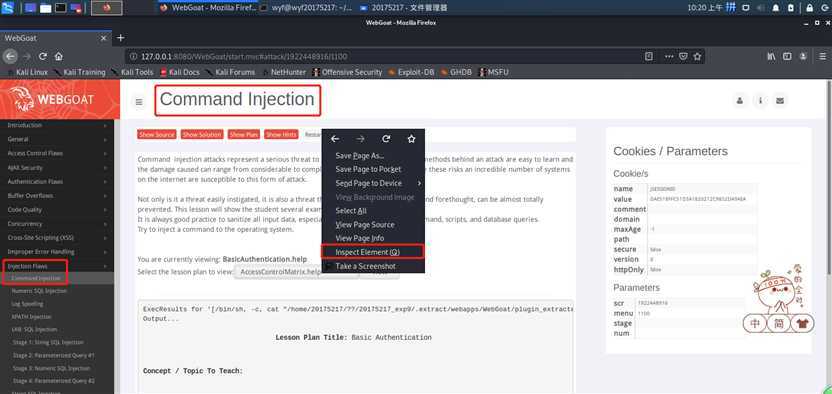Click the URL address bar
832x394 pixels.
[382, 56]
